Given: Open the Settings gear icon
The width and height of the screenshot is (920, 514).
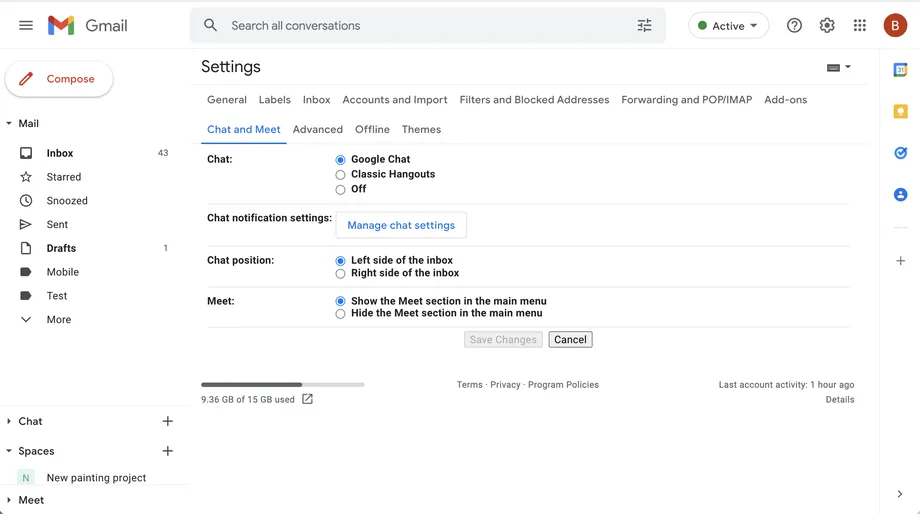Looking at the screenshot, I should coord(827,25).
